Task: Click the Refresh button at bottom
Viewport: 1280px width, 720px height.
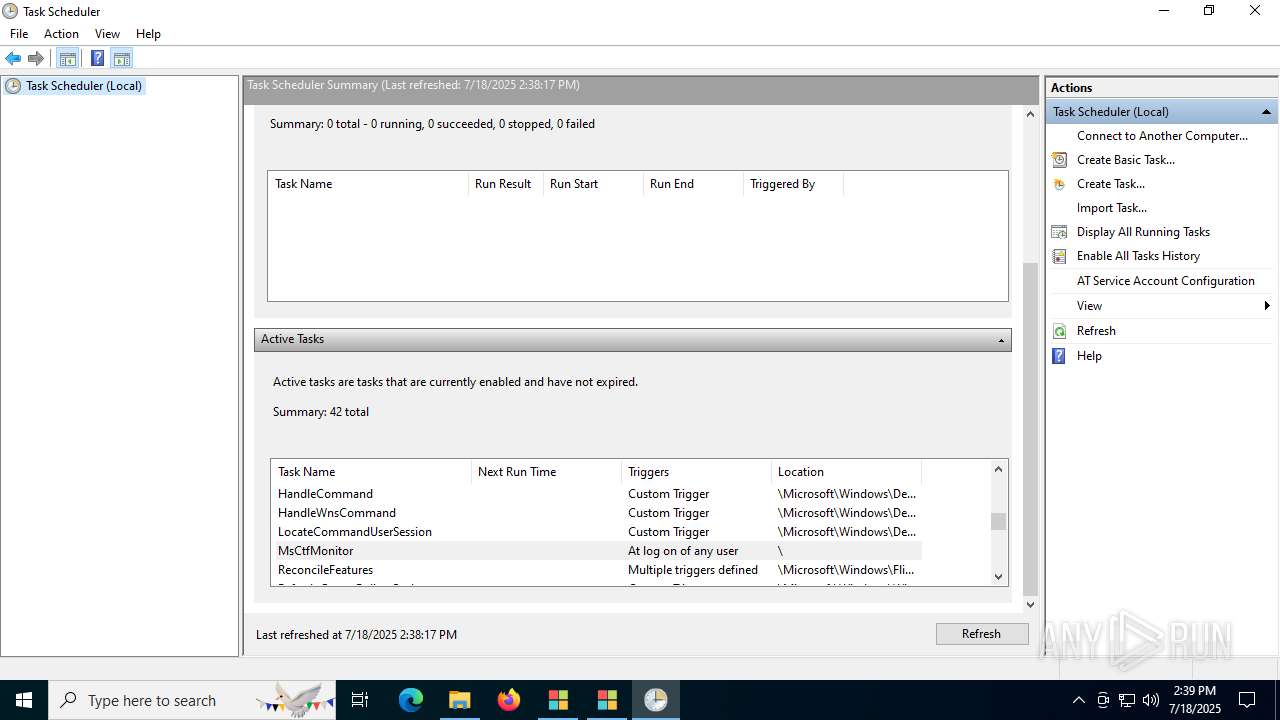Action: (x=981, y=634)
